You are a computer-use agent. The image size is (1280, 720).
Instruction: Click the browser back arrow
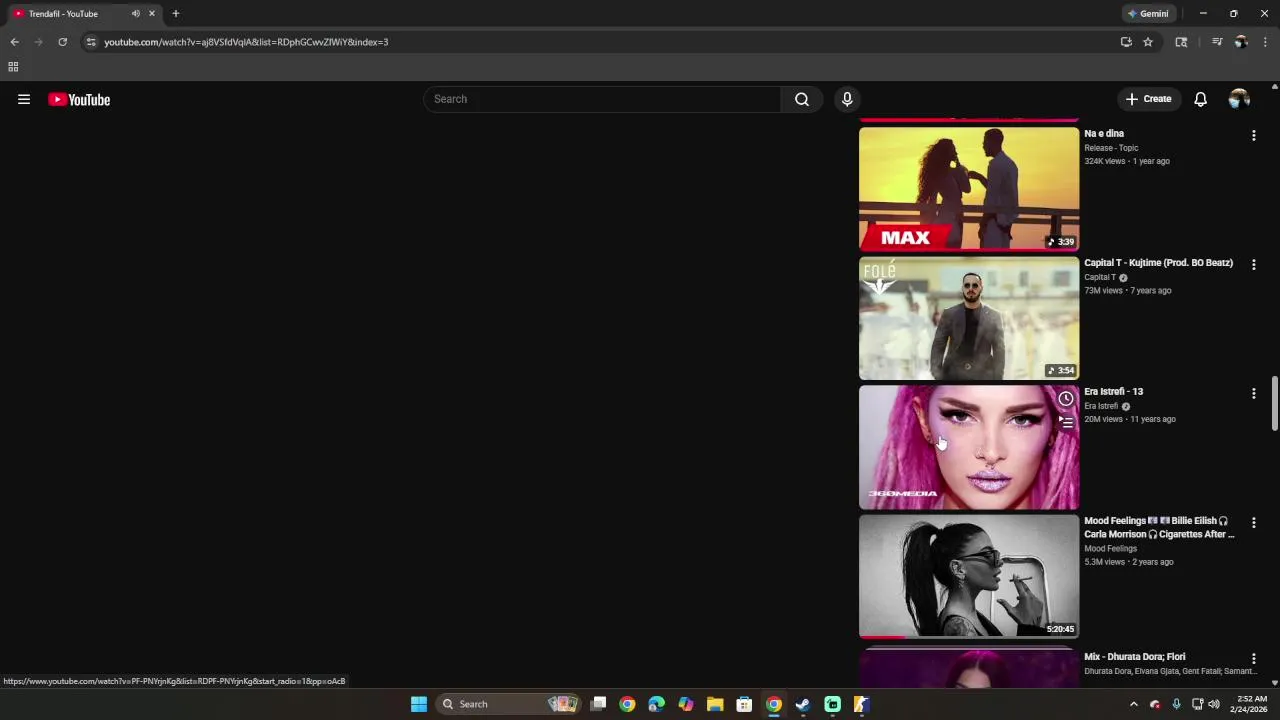[14, 42]
